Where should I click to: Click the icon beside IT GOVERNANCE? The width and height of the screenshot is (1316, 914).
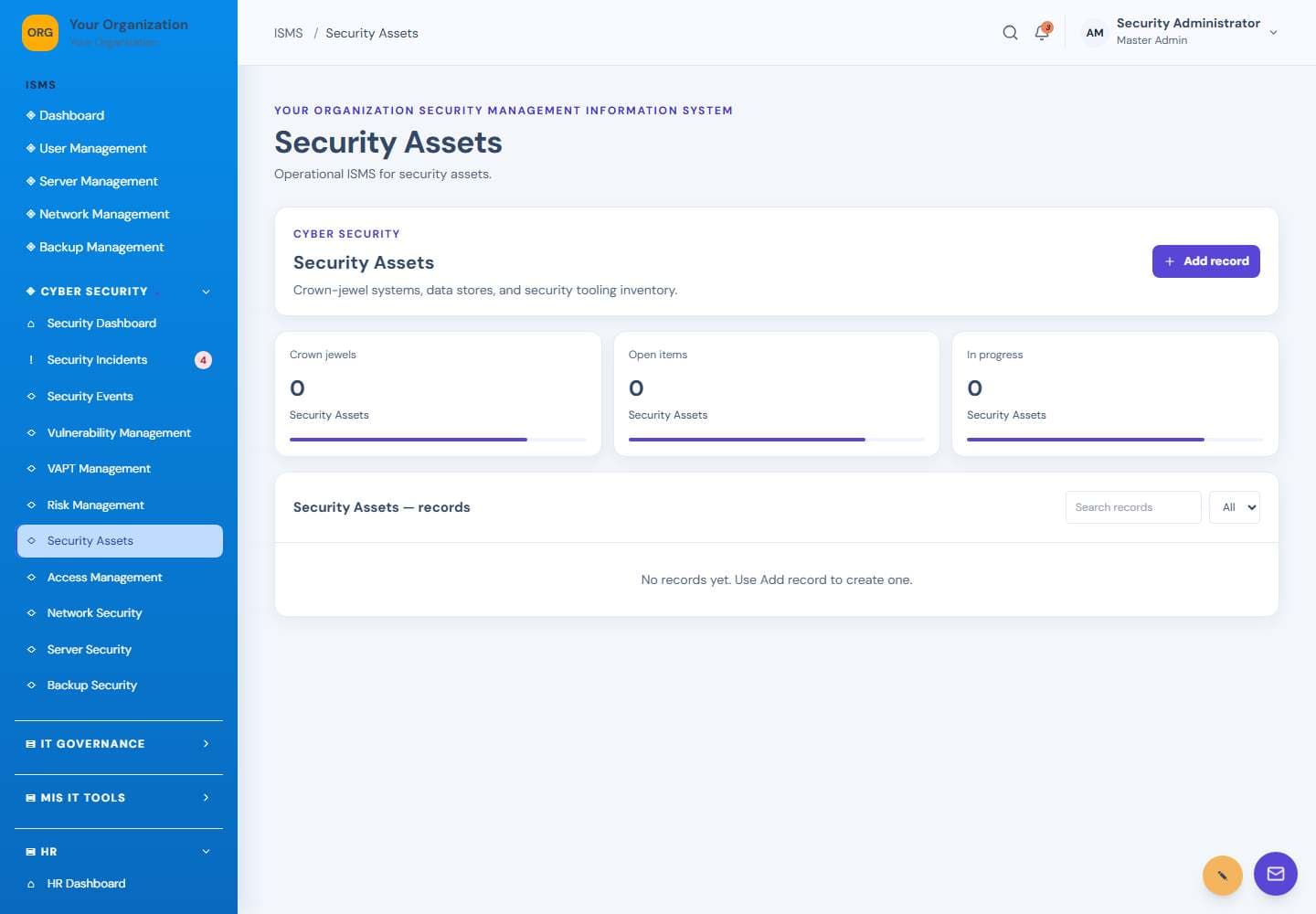click(x=31, y=744)
